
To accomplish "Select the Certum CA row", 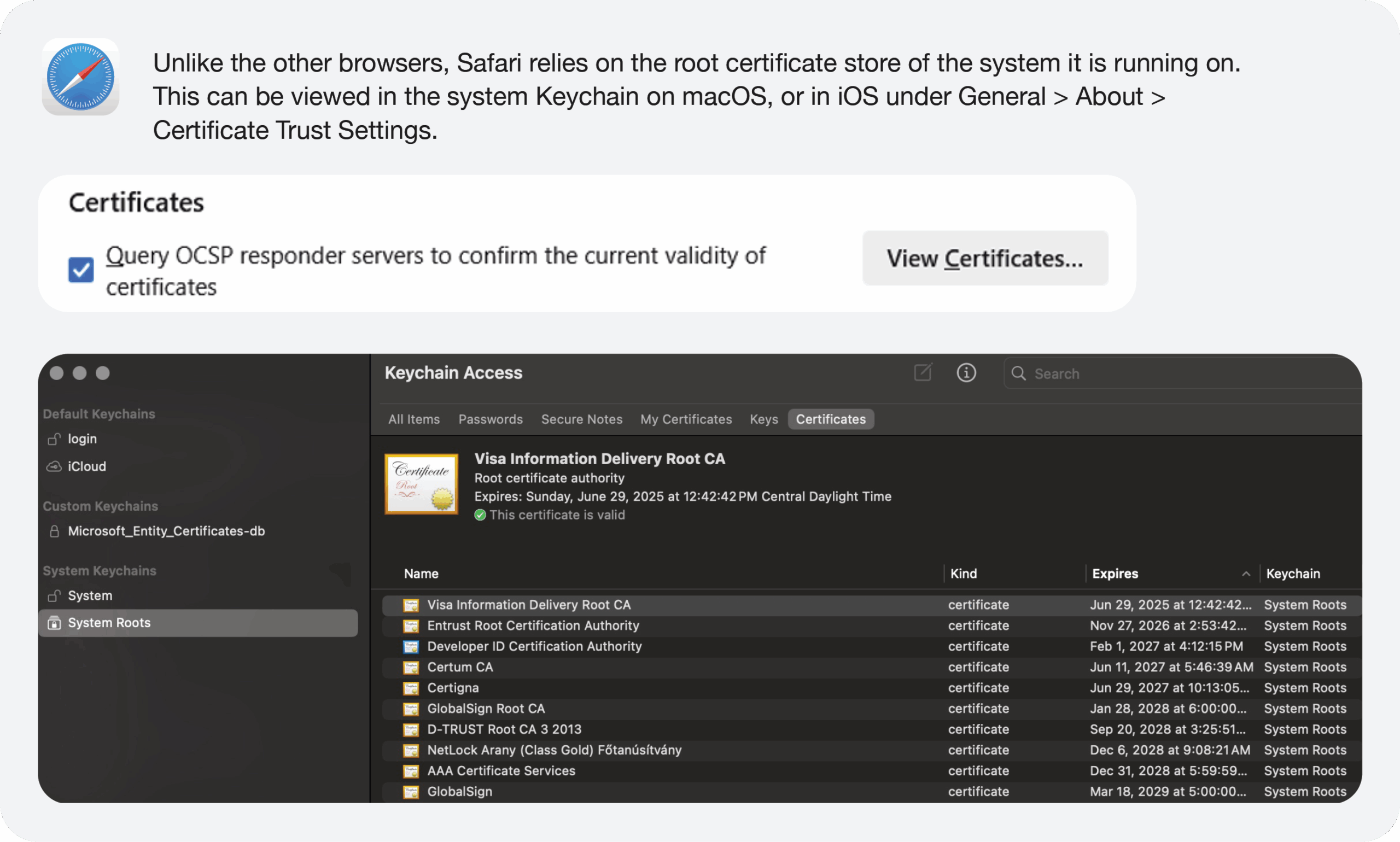I will (872, 667).
